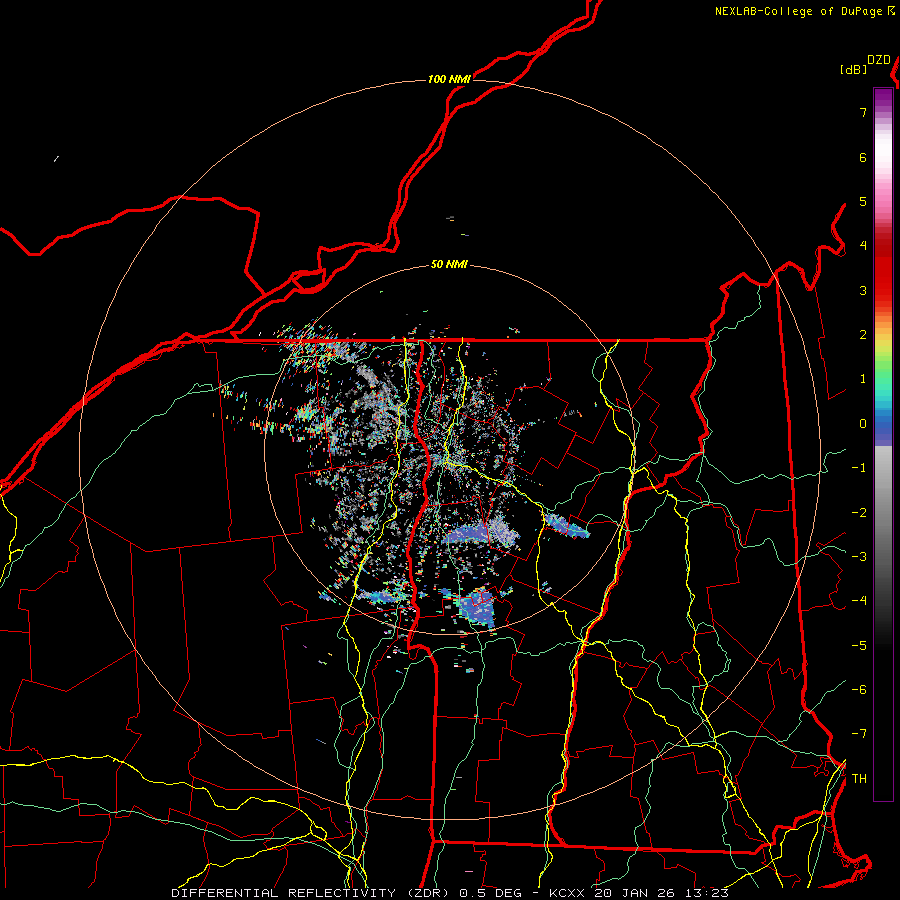Click the [dB] unit label
900x900 pixels.
tap(853, 69)
